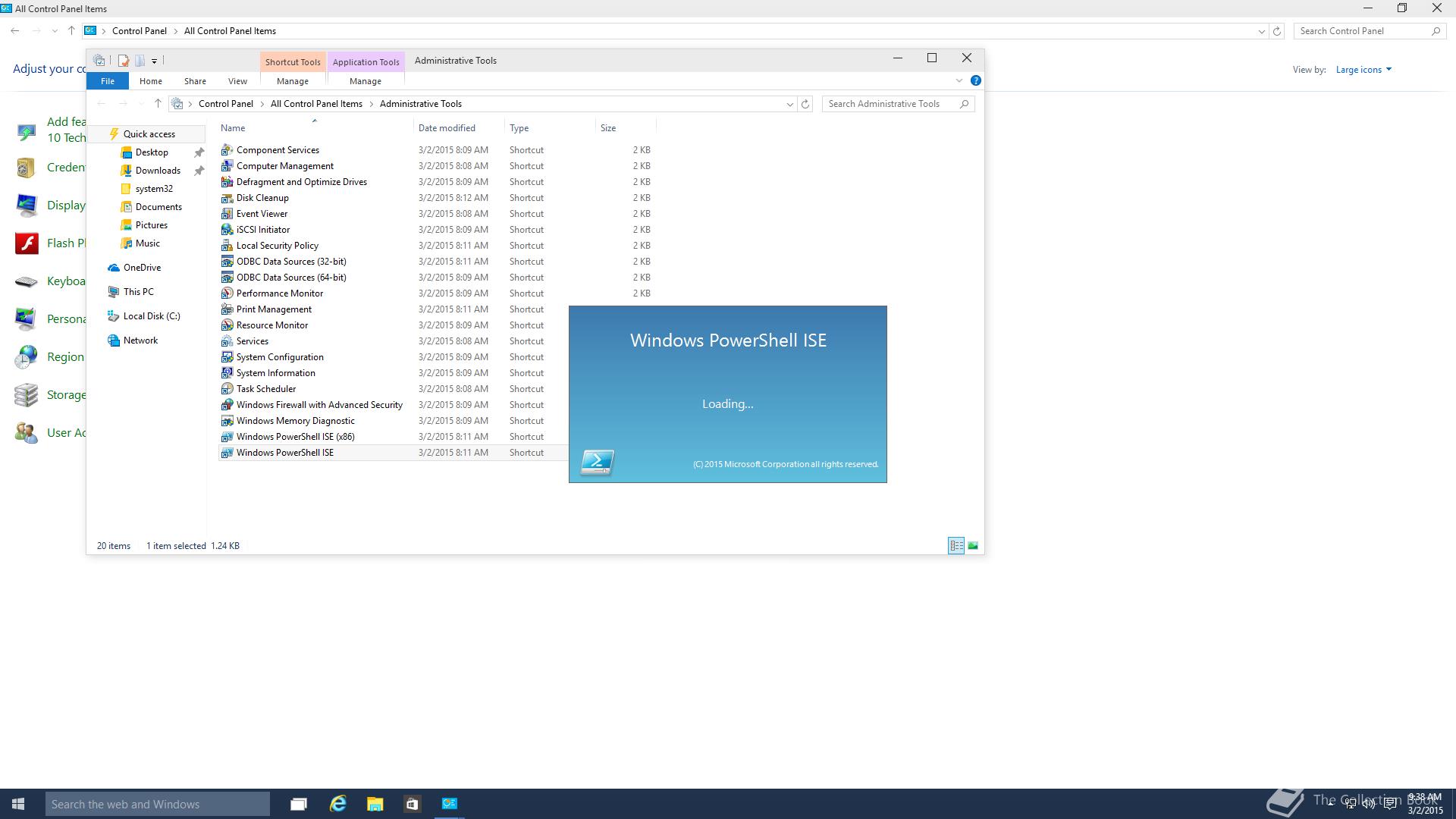
Task: Open the Control Panel address bar history dropdown
Action: point(1261,31)
